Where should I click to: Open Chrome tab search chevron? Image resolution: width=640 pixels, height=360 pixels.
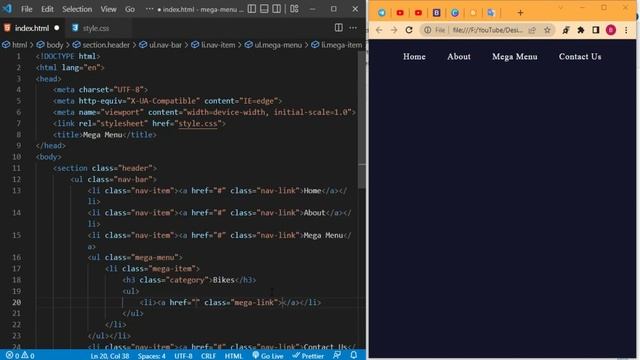(560, 8)
